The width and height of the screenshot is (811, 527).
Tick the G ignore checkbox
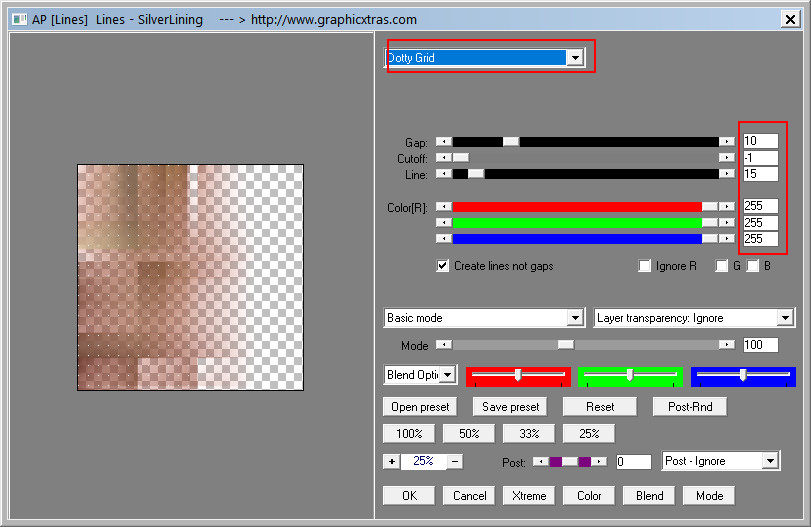pos(722,266)
